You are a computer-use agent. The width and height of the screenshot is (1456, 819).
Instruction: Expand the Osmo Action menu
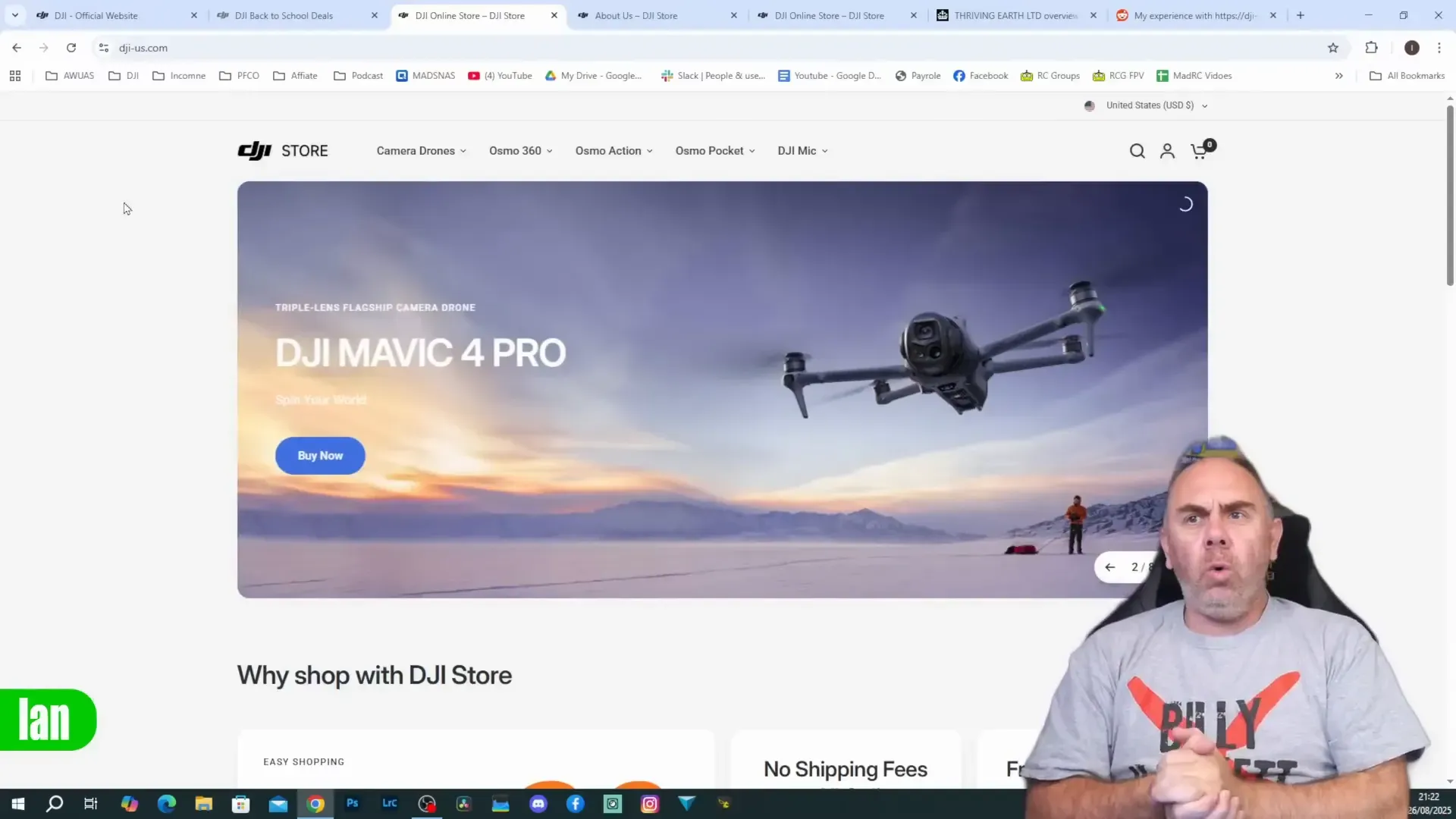coord(614,151)
